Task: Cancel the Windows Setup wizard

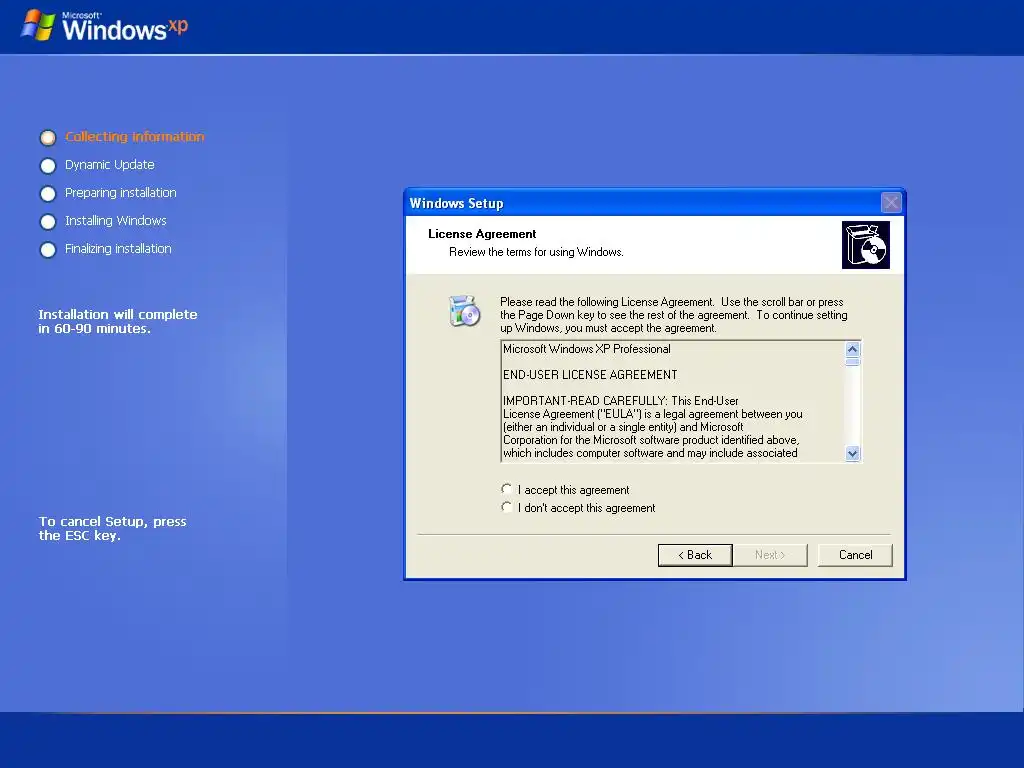Action: coord(855,555)
